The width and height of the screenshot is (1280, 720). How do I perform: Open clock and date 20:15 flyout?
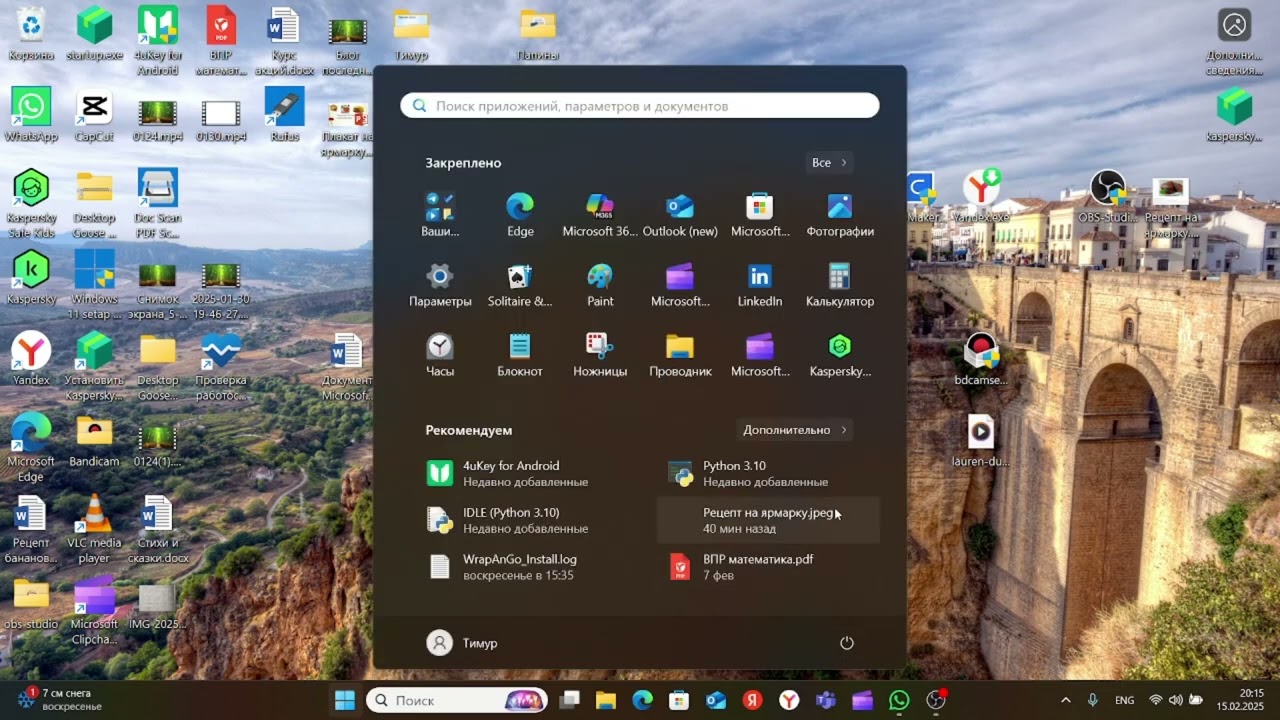click(1239, 700)
